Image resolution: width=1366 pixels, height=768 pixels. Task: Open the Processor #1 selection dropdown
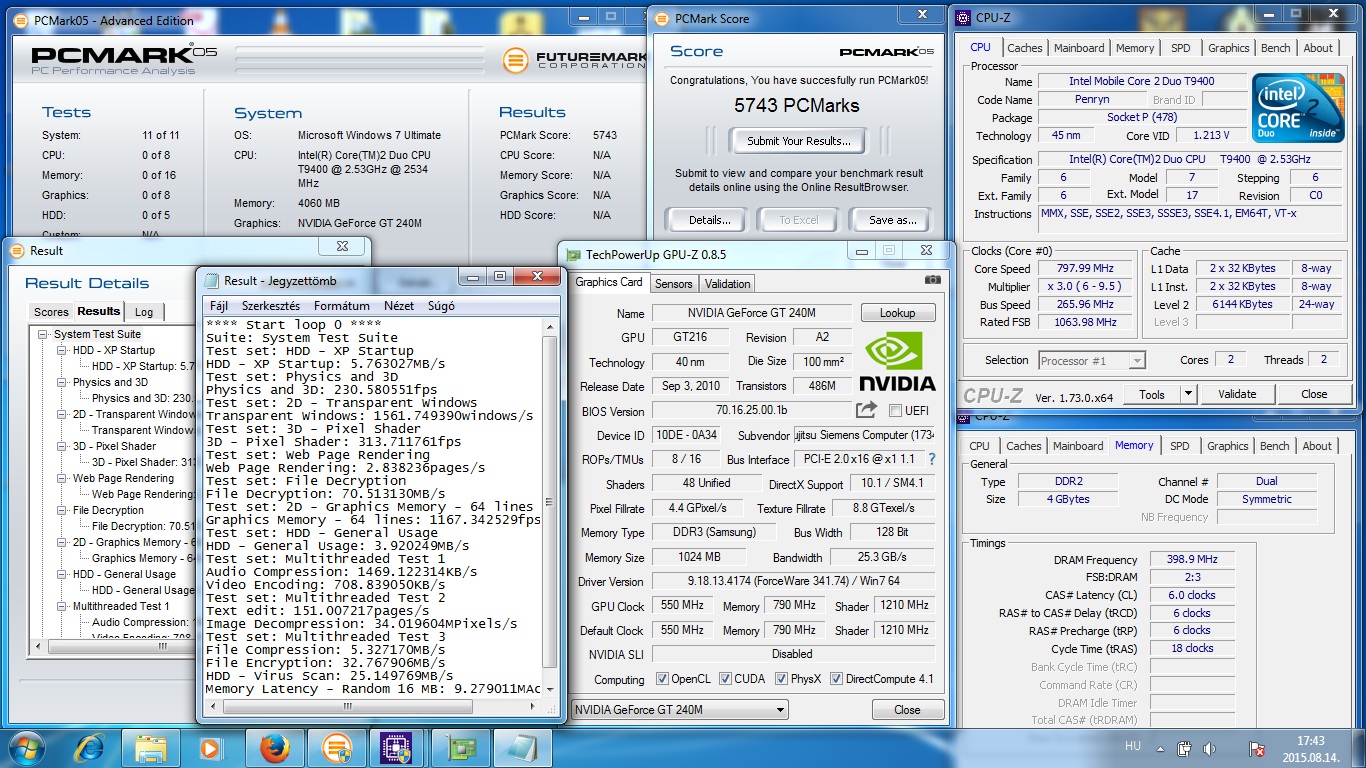point(1092,361)
